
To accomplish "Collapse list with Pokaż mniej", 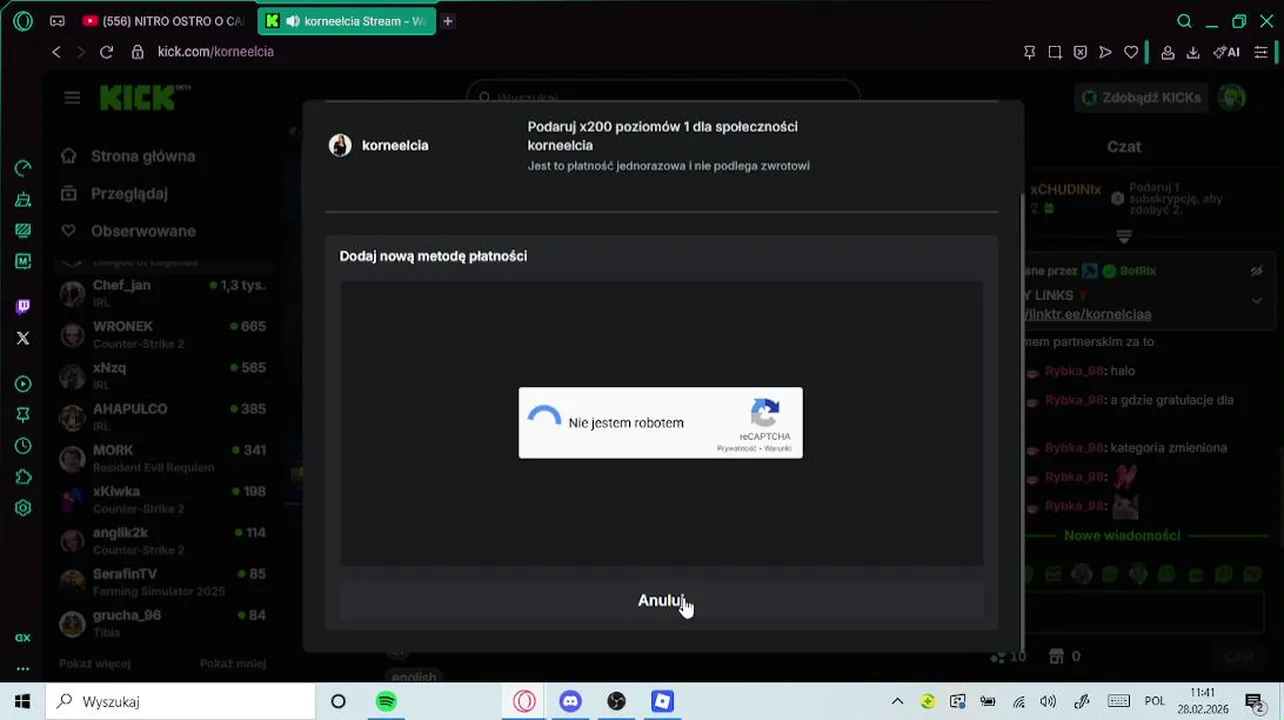I will tap(232, 663).
